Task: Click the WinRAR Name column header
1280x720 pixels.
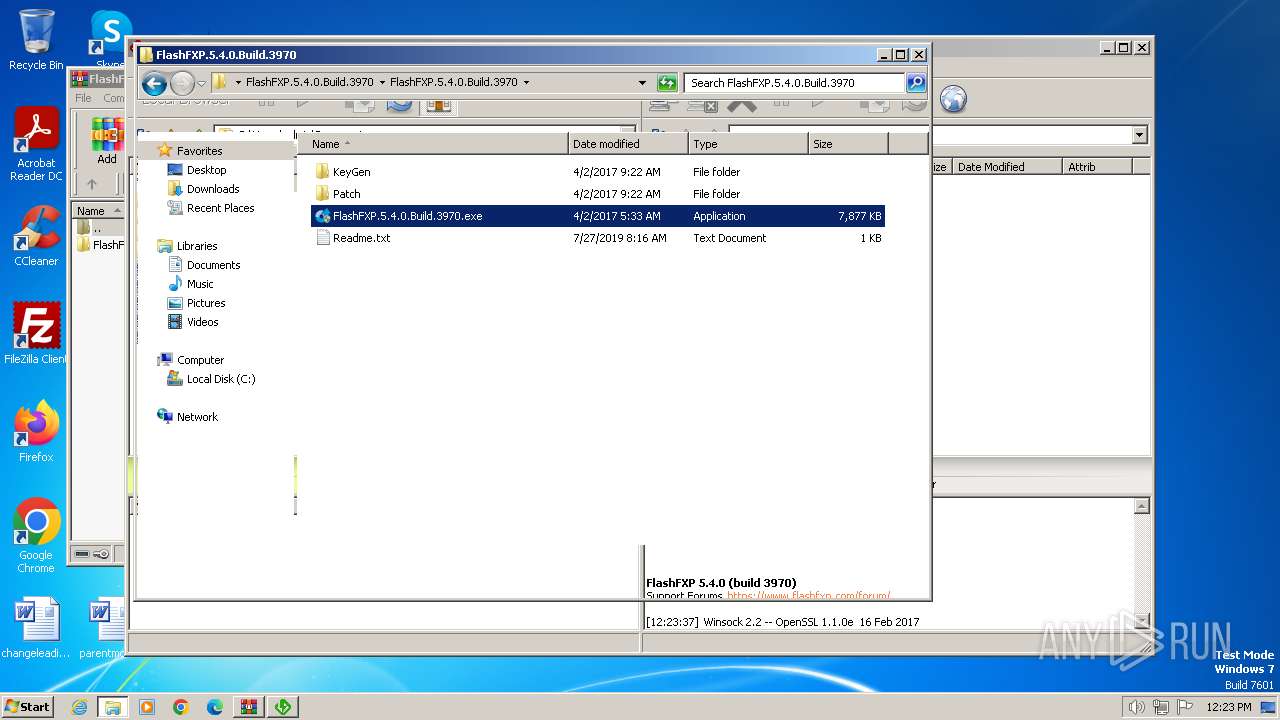Action: (x=97, y=211)
